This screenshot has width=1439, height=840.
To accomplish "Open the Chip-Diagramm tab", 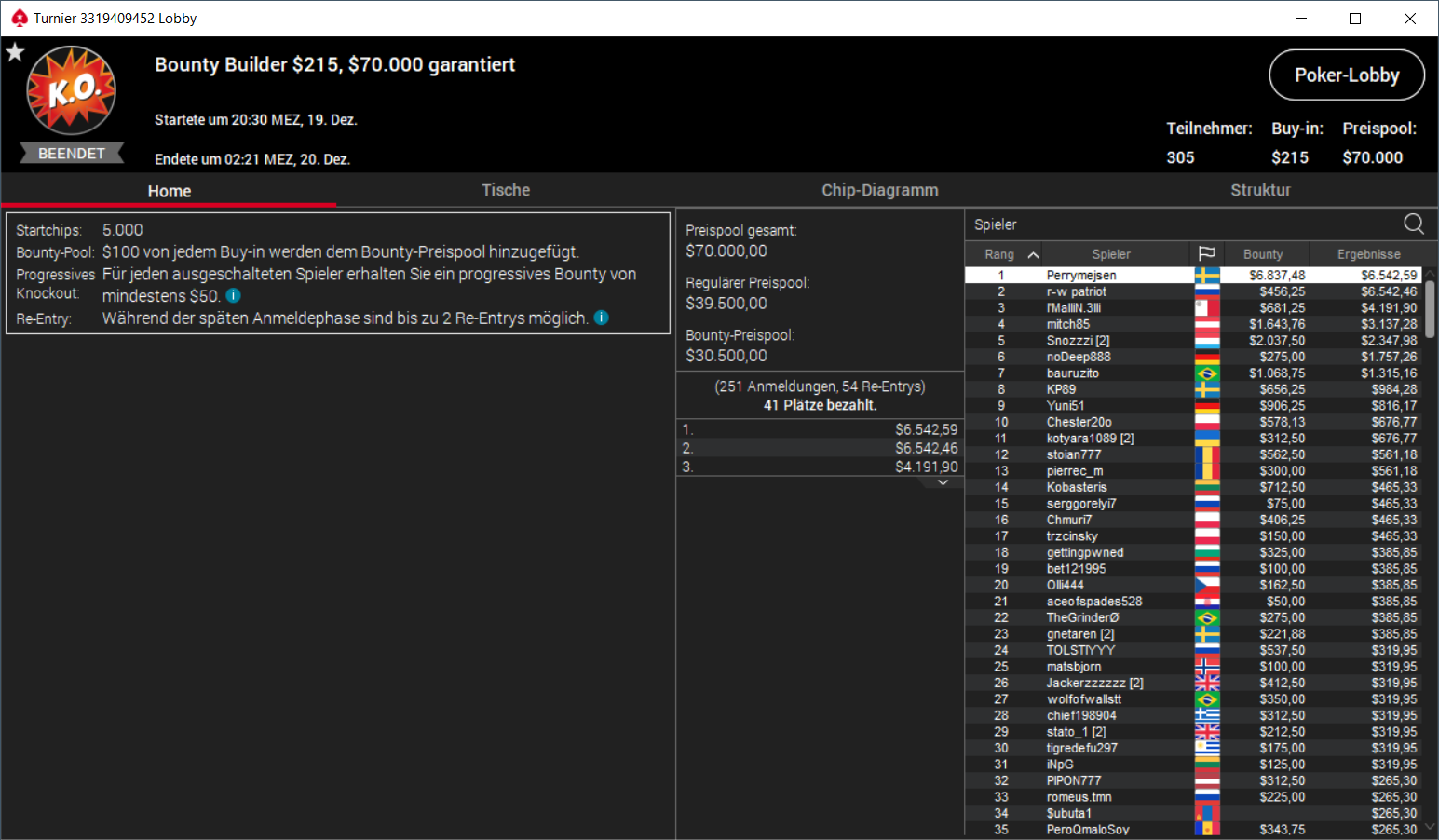I will pyautogui.click(x=880, y=190).
